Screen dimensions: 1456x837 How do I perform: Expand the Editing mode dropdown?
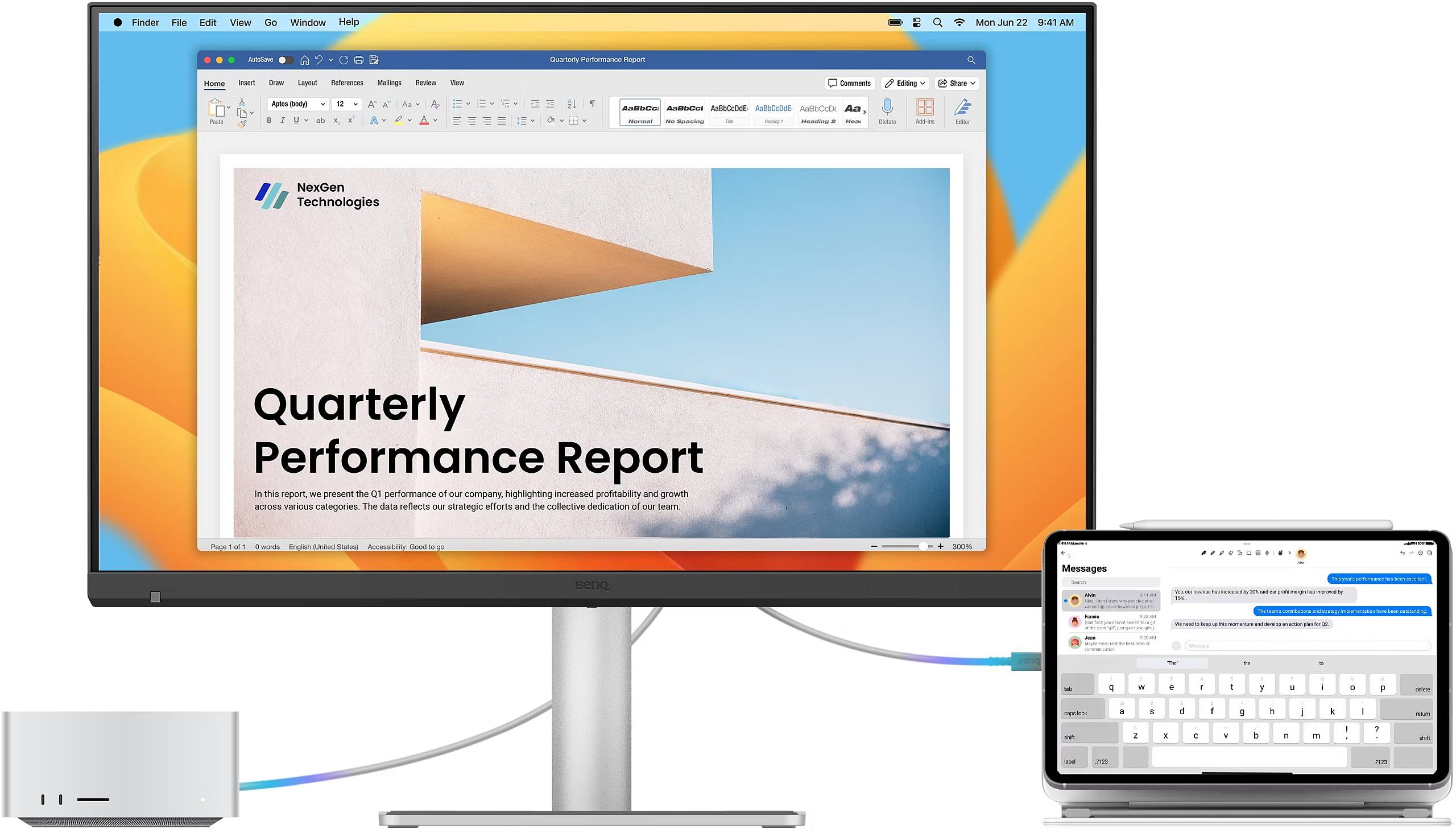coord(904,83)
